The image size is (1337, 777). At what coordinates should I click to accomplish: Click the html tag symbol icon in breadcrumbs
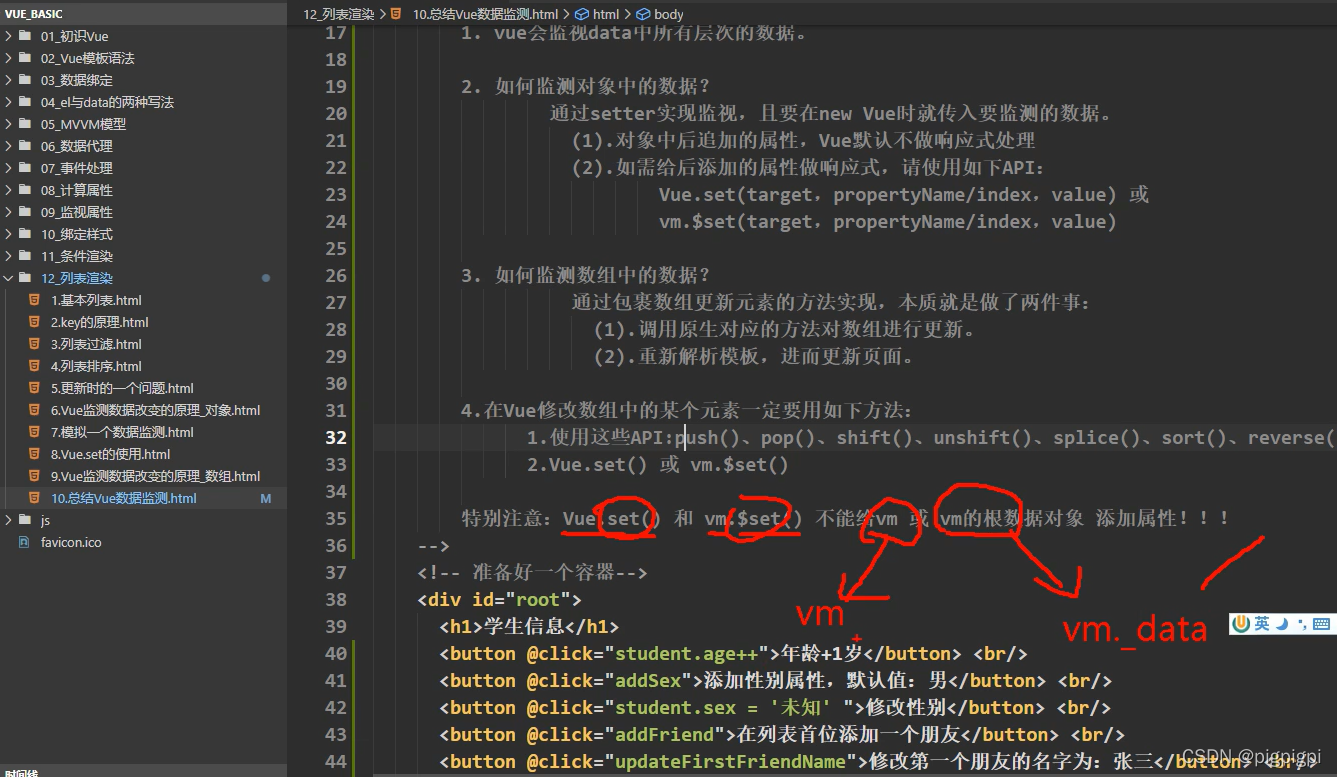(x=582, y=14)
